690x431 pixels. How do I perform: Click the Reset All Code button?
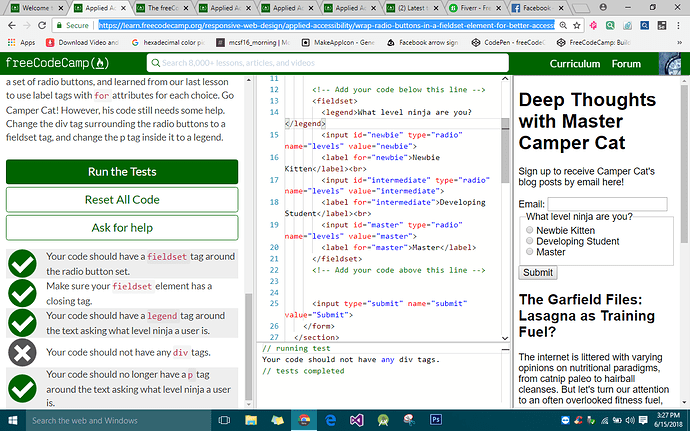pyautogui.click(x=122, y=200)
